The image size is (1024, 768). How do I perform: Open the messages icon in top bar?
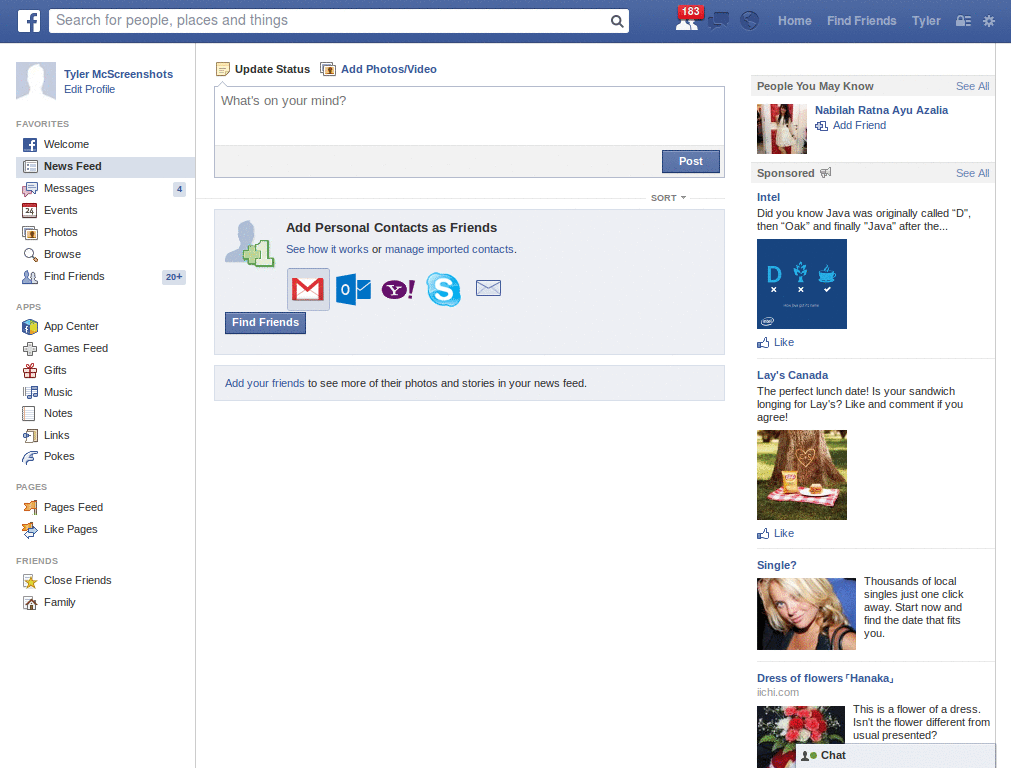coord(718,21)
